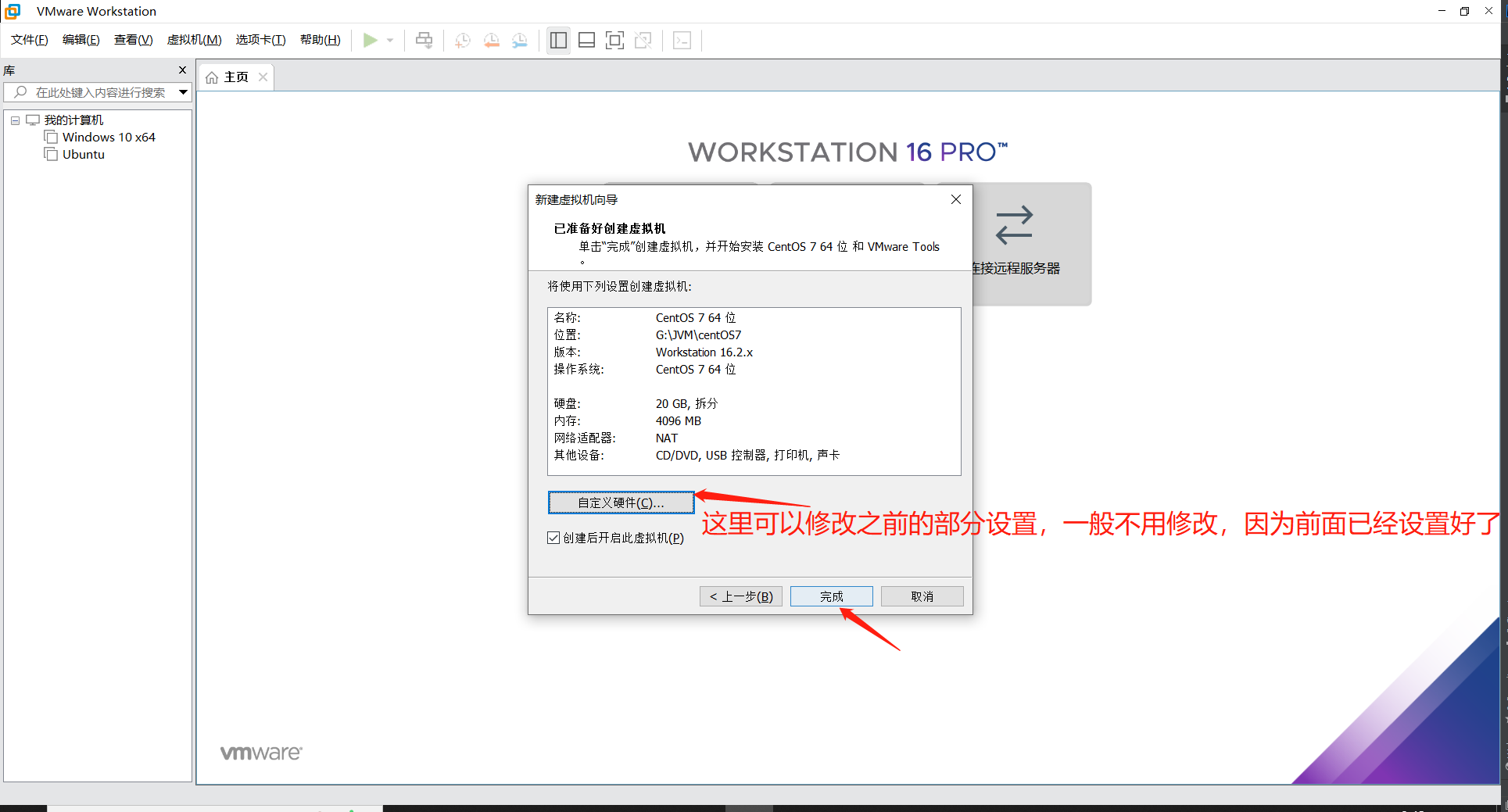Open the 文件(F) menu
Image resolution: width=1508 pixels, height=812 pixels.
click(30, 40)
